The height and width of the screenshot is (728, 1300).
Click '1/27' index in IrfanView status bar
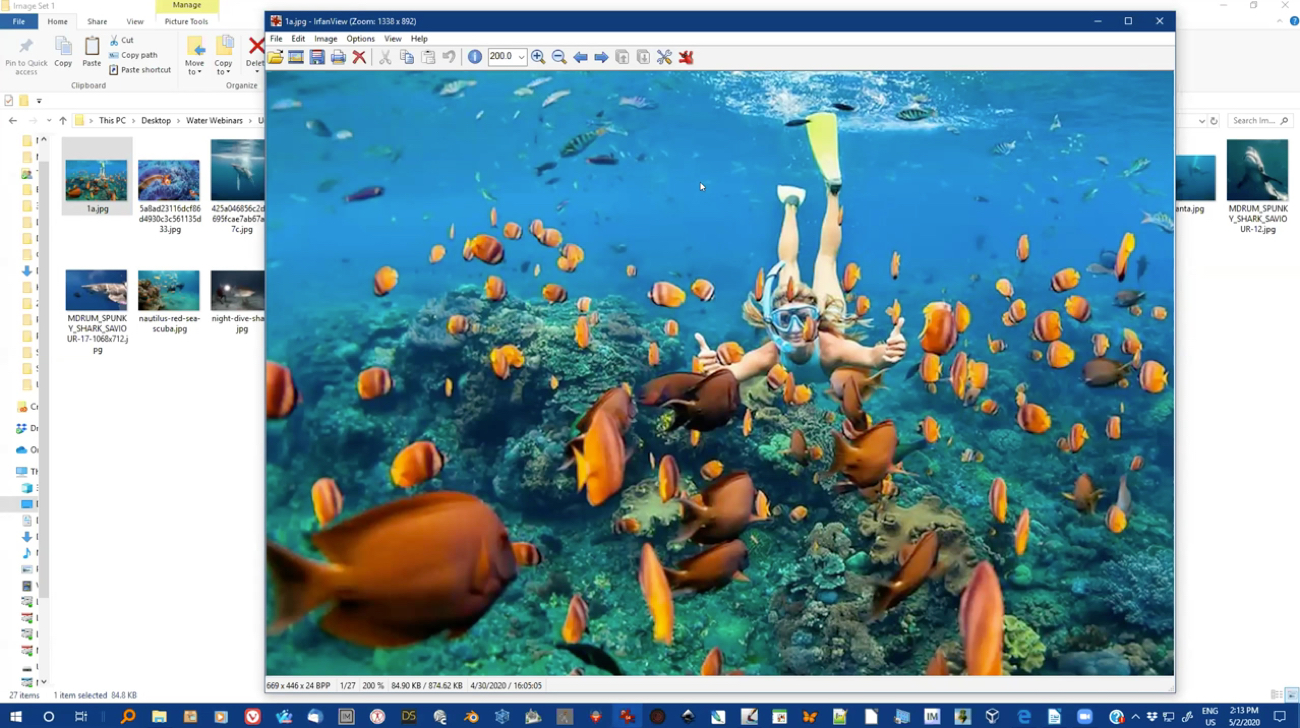click(347, 686)
